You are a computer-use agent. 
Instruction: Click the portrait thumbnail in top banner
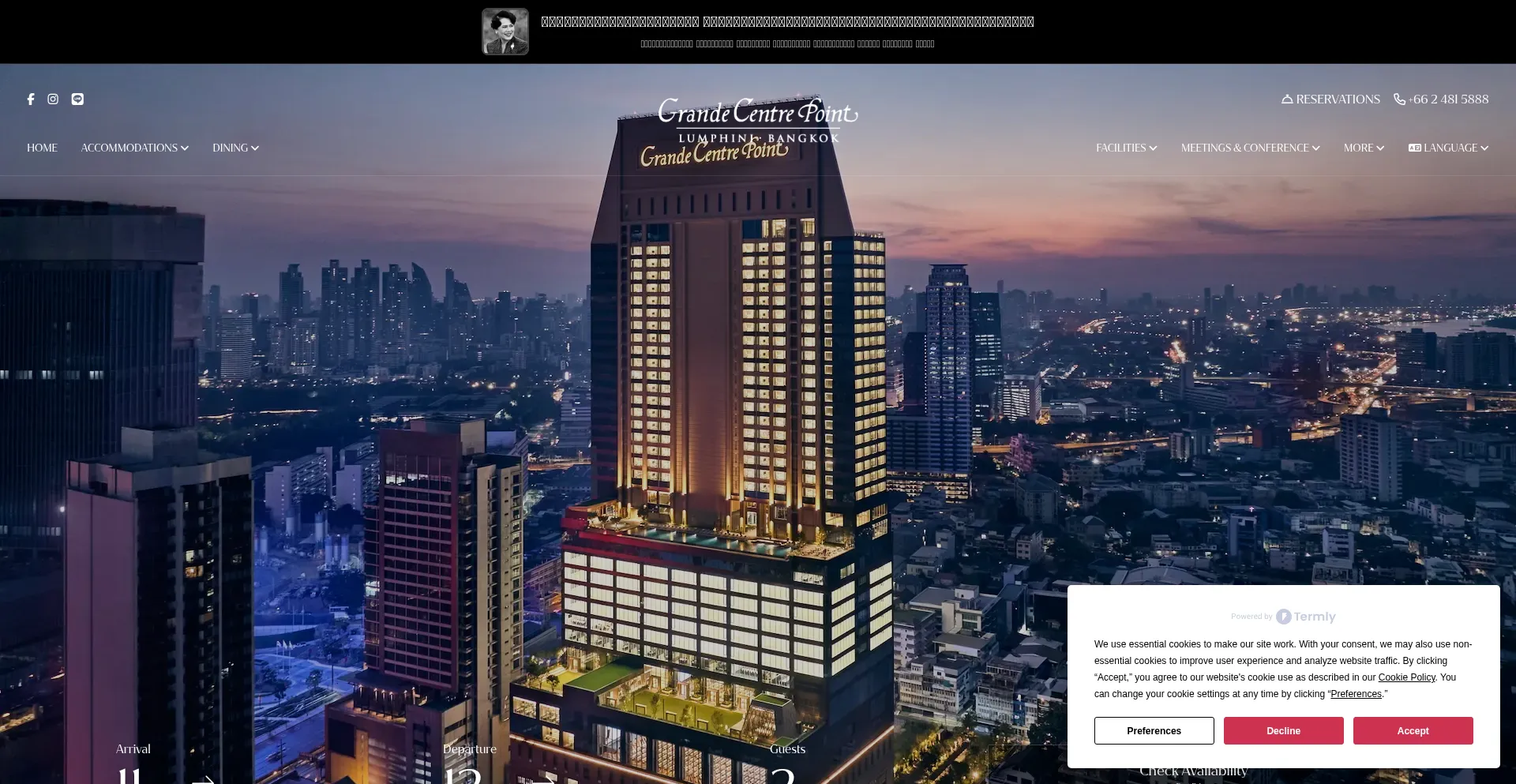tap(505, 32)
